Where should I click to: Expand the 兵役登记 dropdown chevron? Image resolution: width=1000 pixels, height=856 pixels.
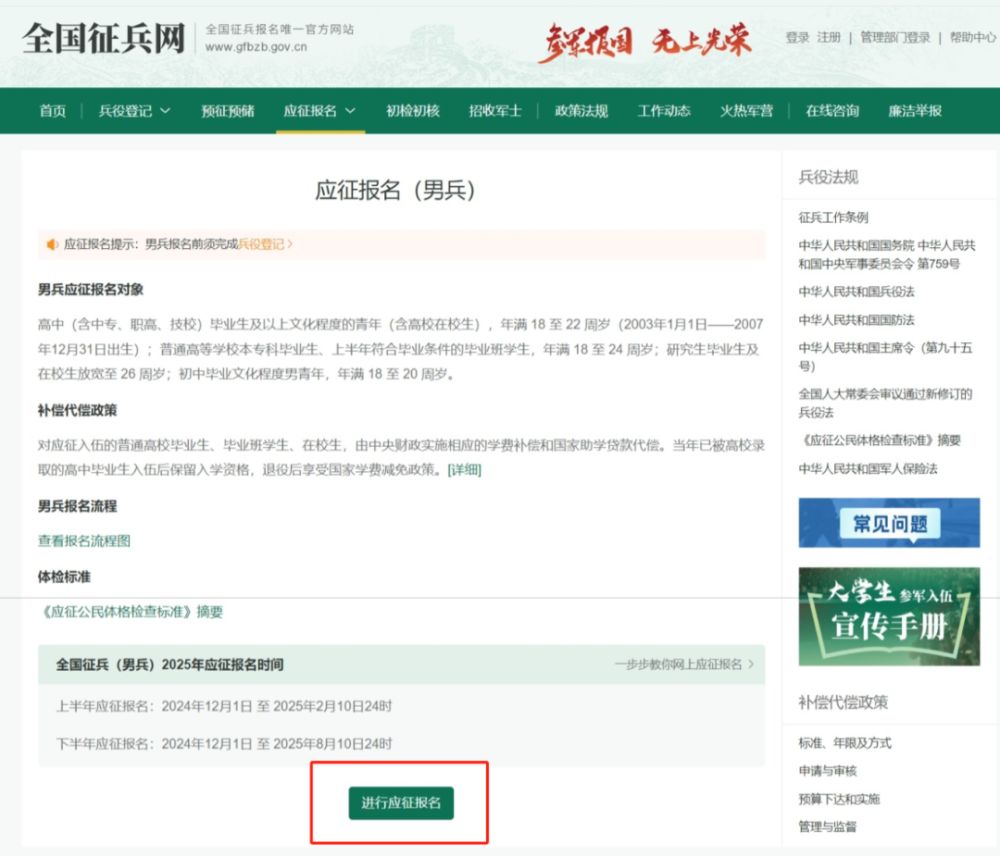coord(165,111)
